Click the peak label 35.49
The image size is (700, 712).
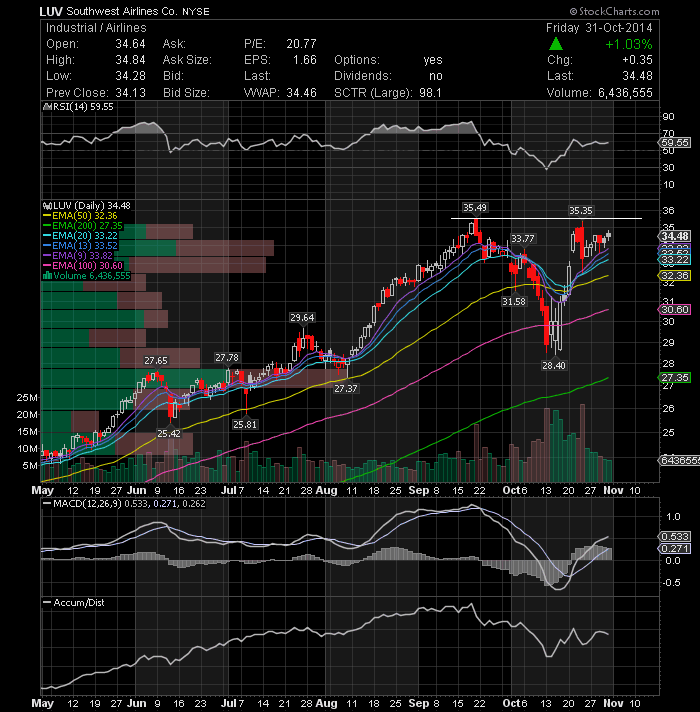[475, 208]
